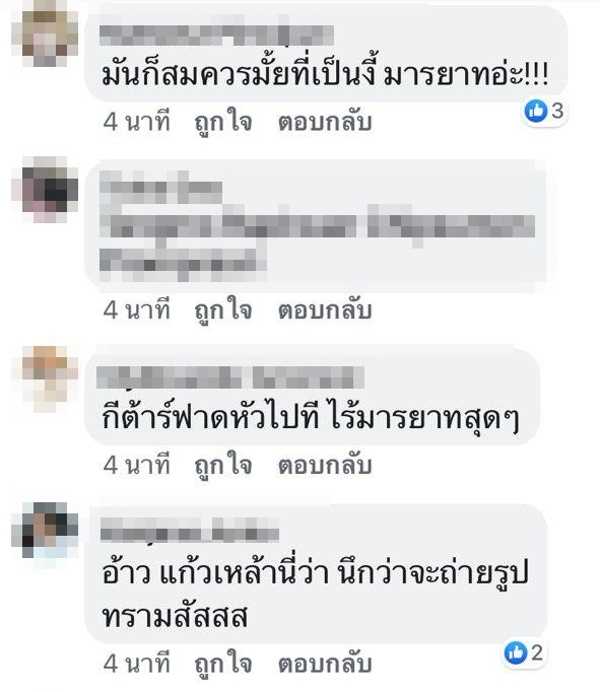The width and height of the screenshot is (600, 692).
Task: Click the last comment's 4 นาที timestamp
Action: pyautogui.click(x=137, y=664)
